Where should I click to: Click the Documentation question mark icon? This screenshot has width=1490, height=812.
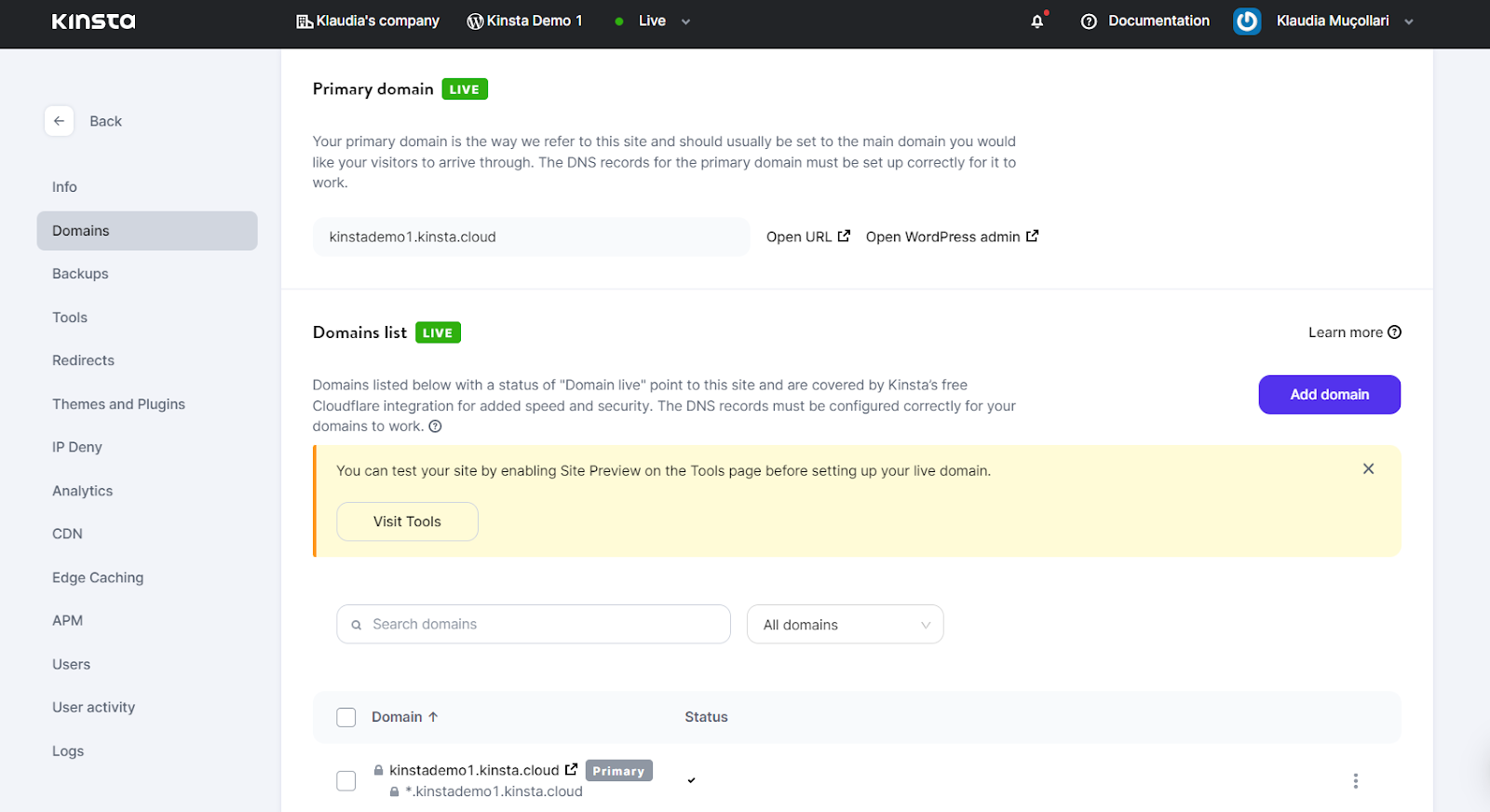1089,21
